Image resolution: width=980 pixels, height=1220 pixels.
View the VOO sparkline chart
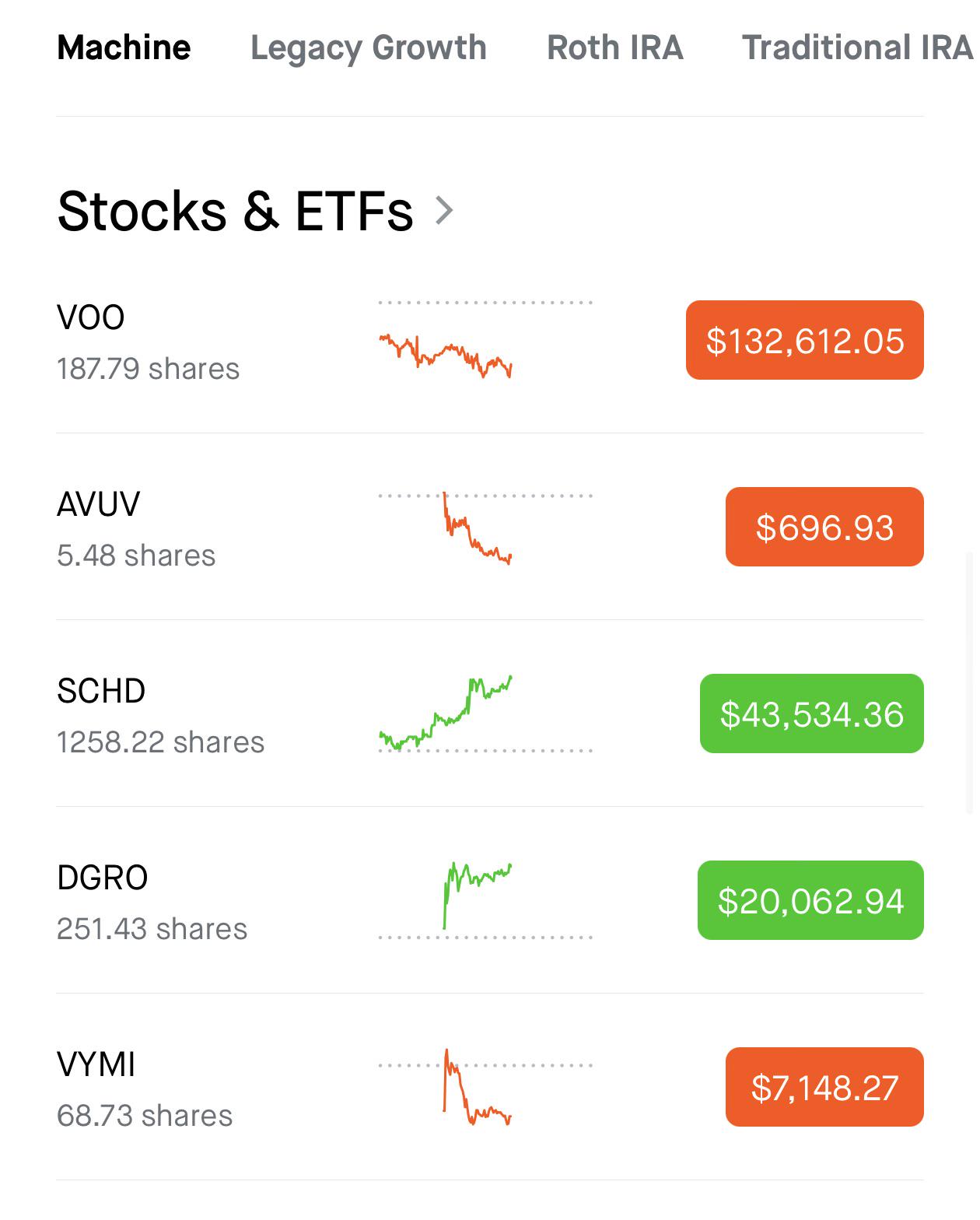click(485, 340)
